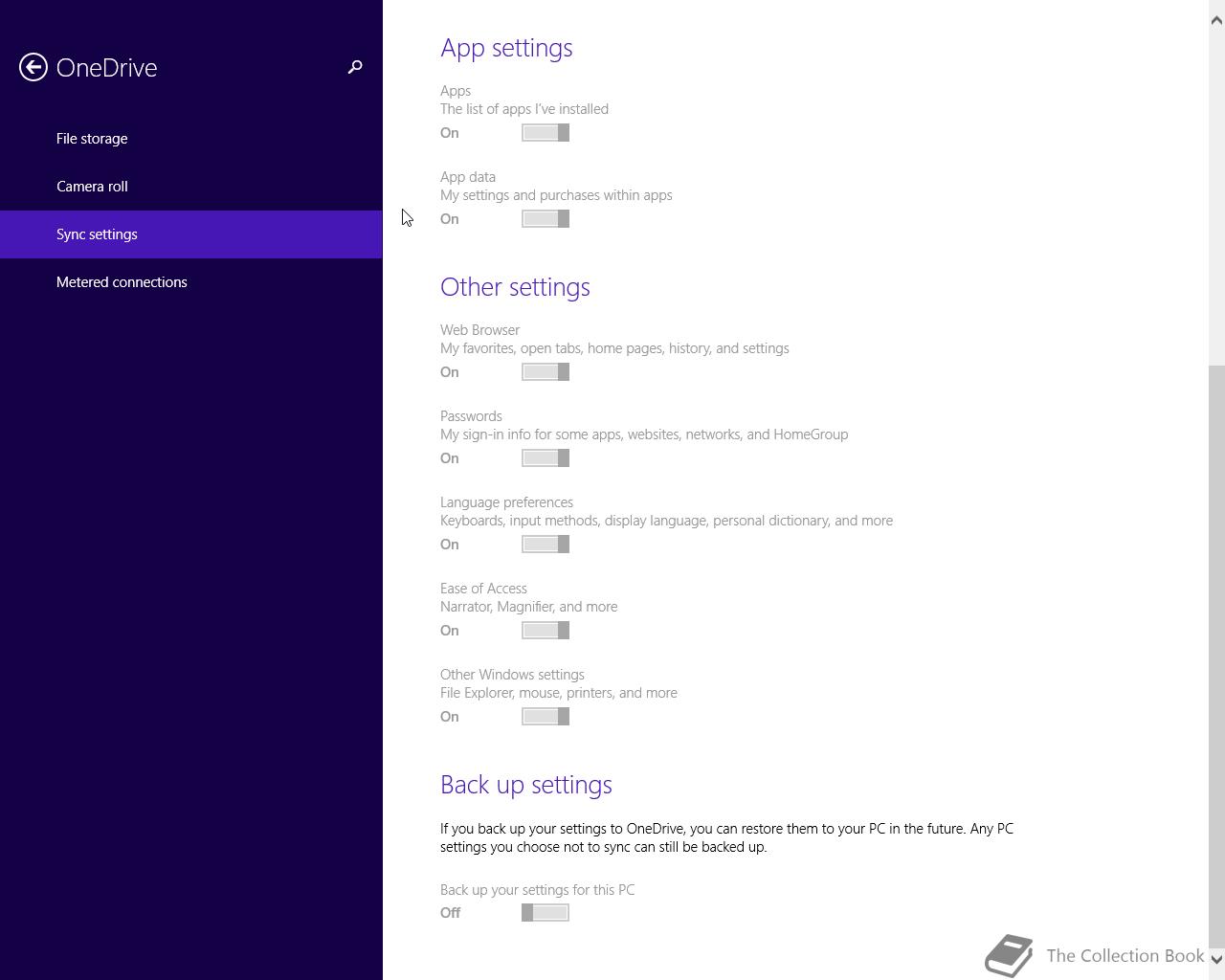Image resolution: width=1225 pixels, height=980 pixels.
Task: Click the Back up settings heading
Action: pos(526,785)
